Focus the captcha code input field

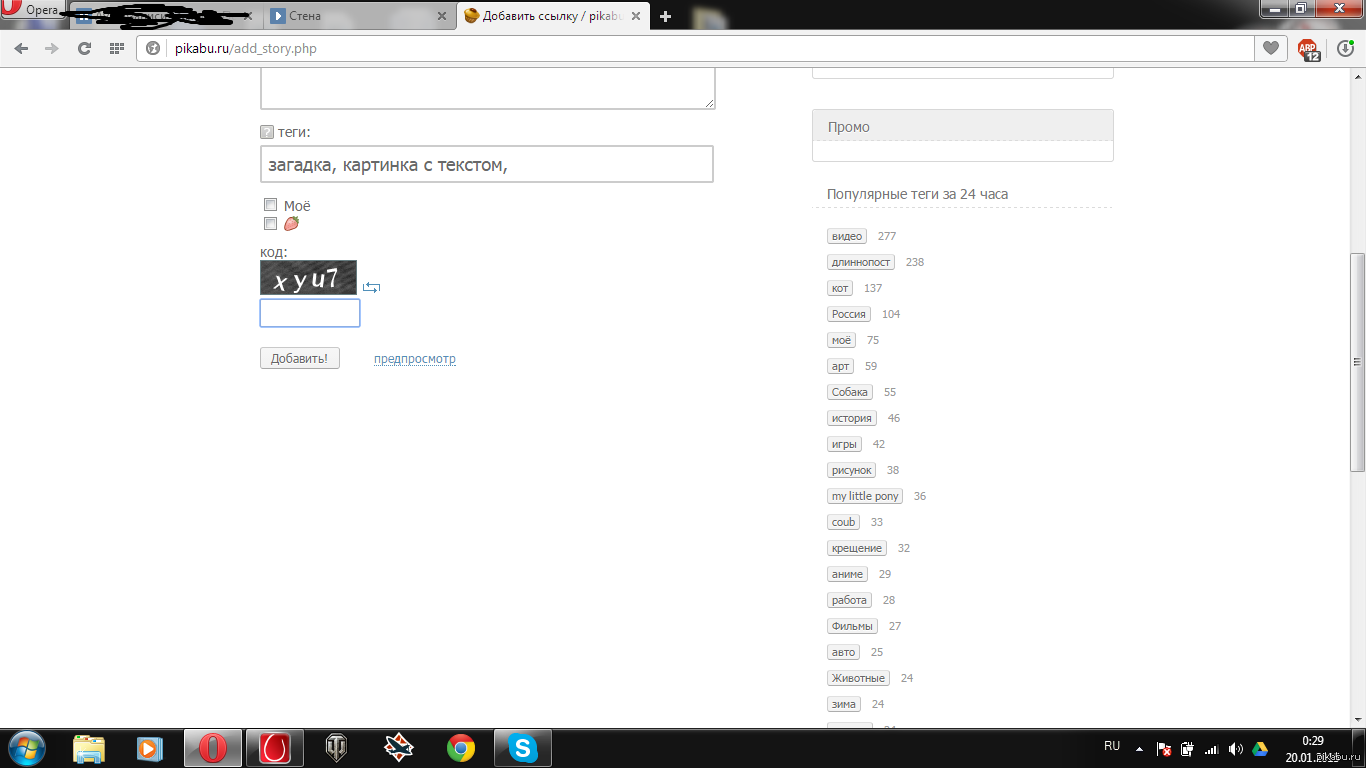[x=309, y=313]
